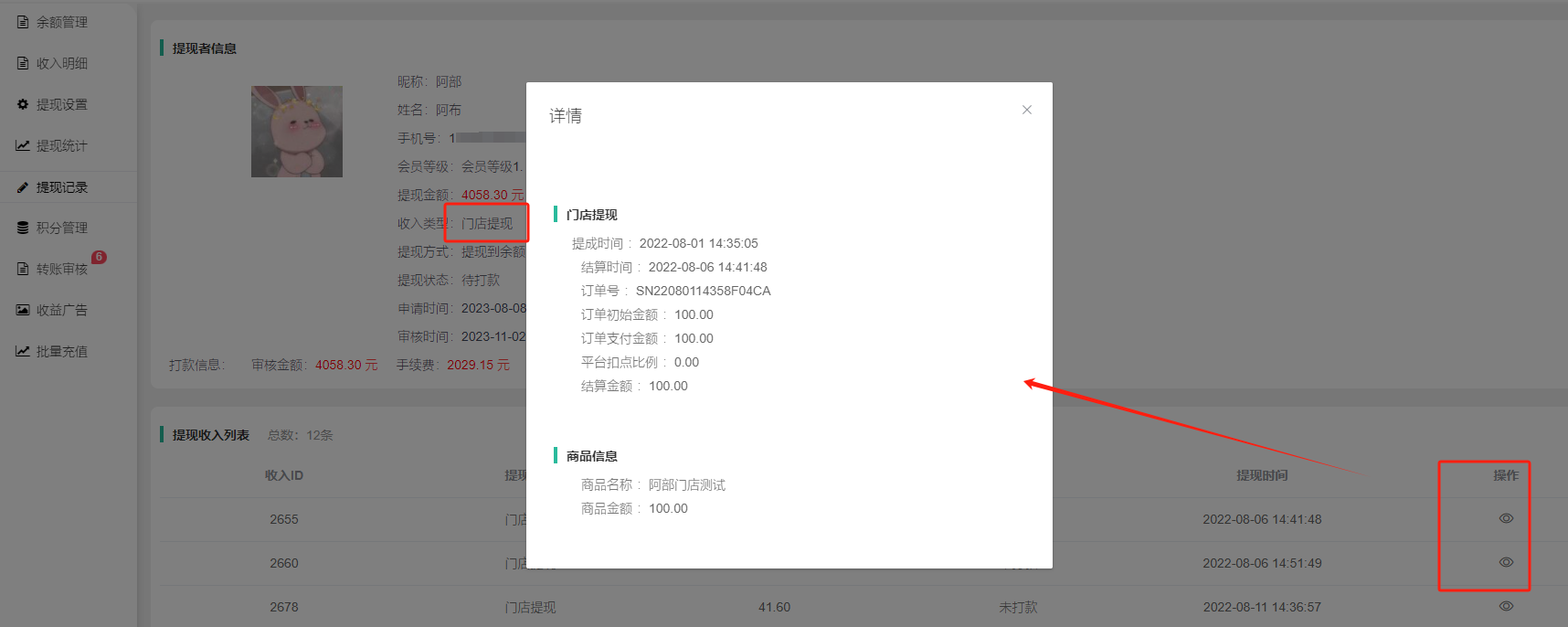Click the 操作 column header
1568x627 pixels.
(1506, 475)
